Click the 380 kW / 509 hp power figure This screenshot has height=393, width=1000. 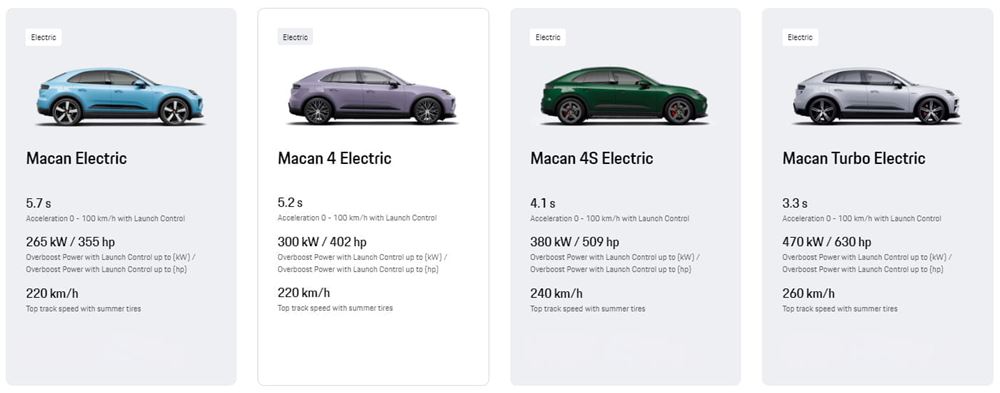(575, 242)
